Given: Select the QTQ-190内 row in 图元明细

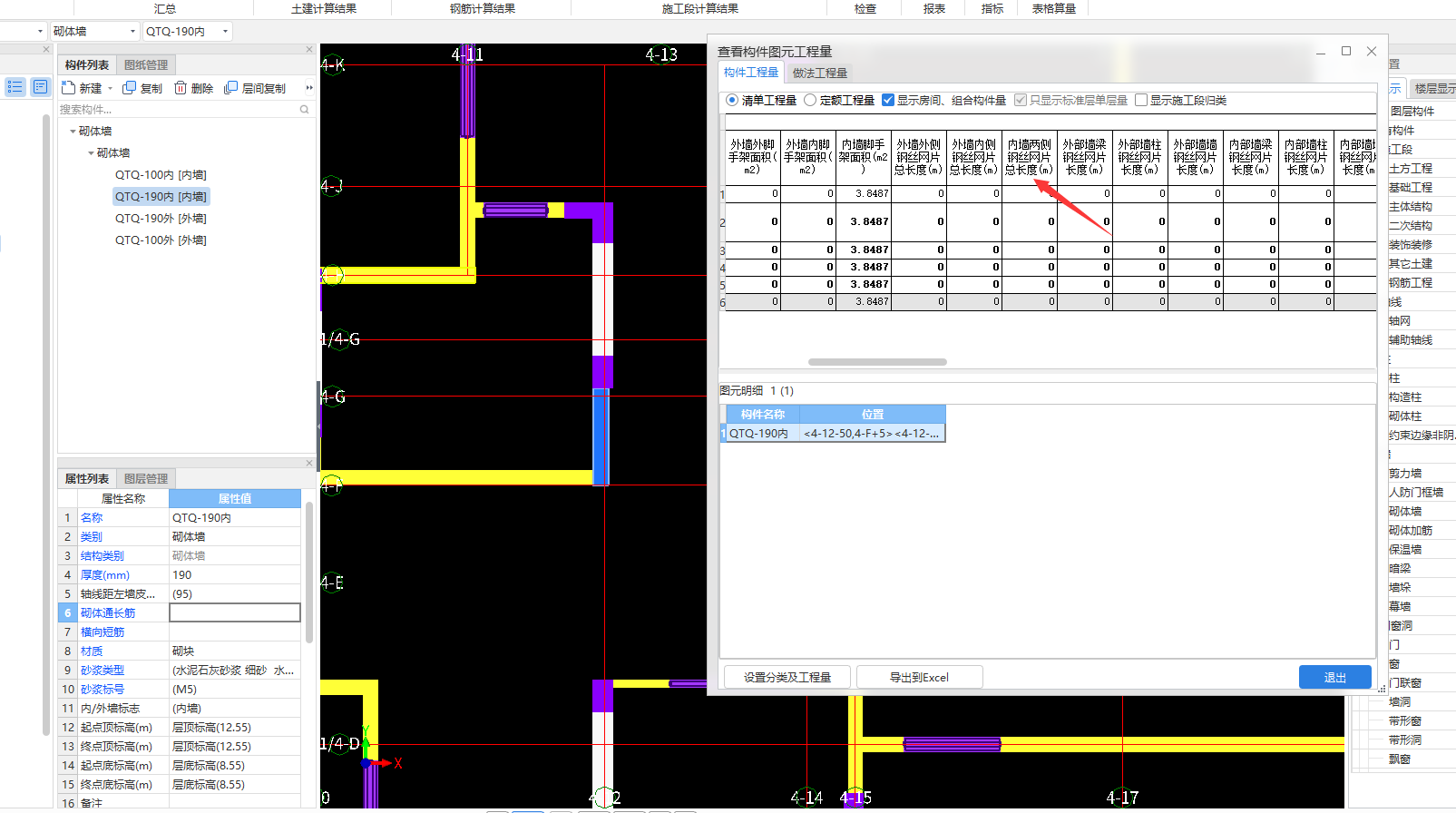Looking at the screenshot, I should (x=834, y=434).
